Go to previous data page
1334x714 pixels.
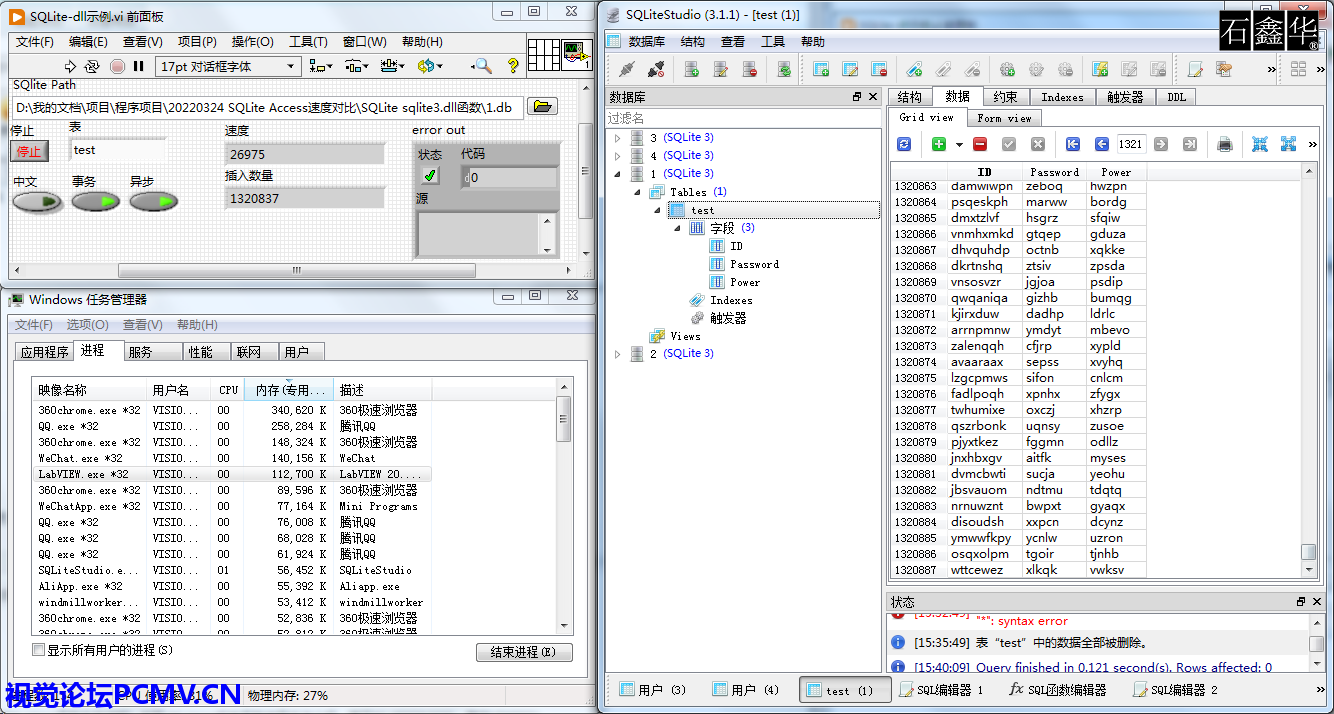coord(1102,144)
